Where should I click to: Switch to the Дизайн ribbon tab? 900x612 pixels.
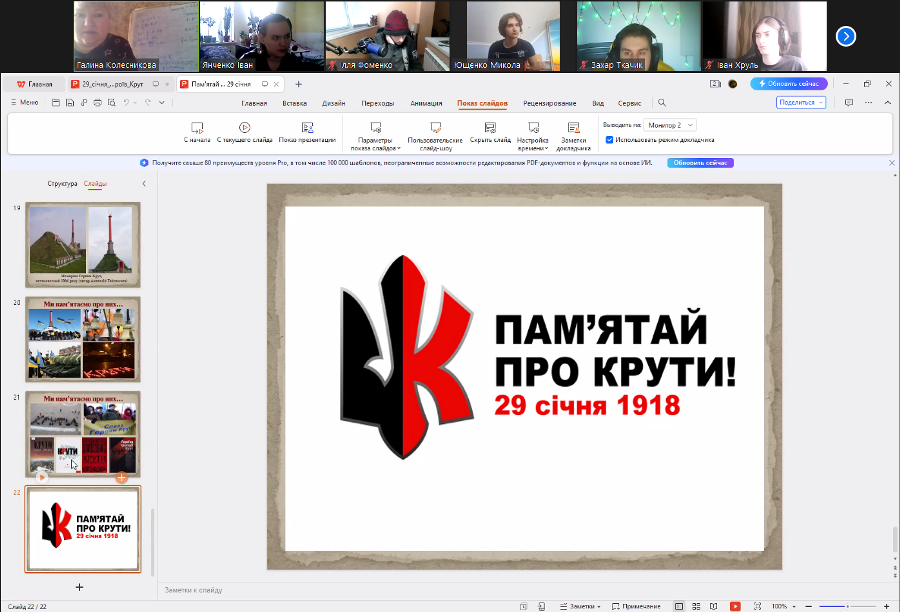pos(333,103)
